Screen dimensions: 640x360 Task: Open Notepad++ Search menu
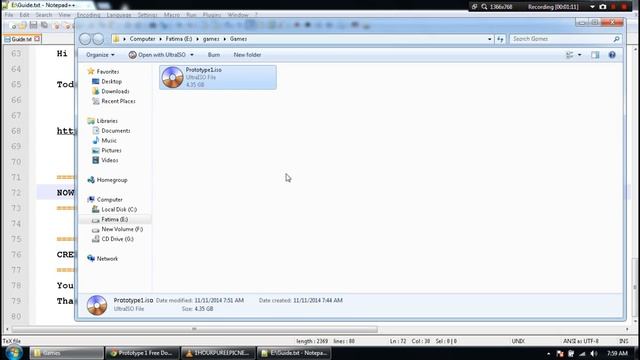pyautogui.click(x=44, y=15)
